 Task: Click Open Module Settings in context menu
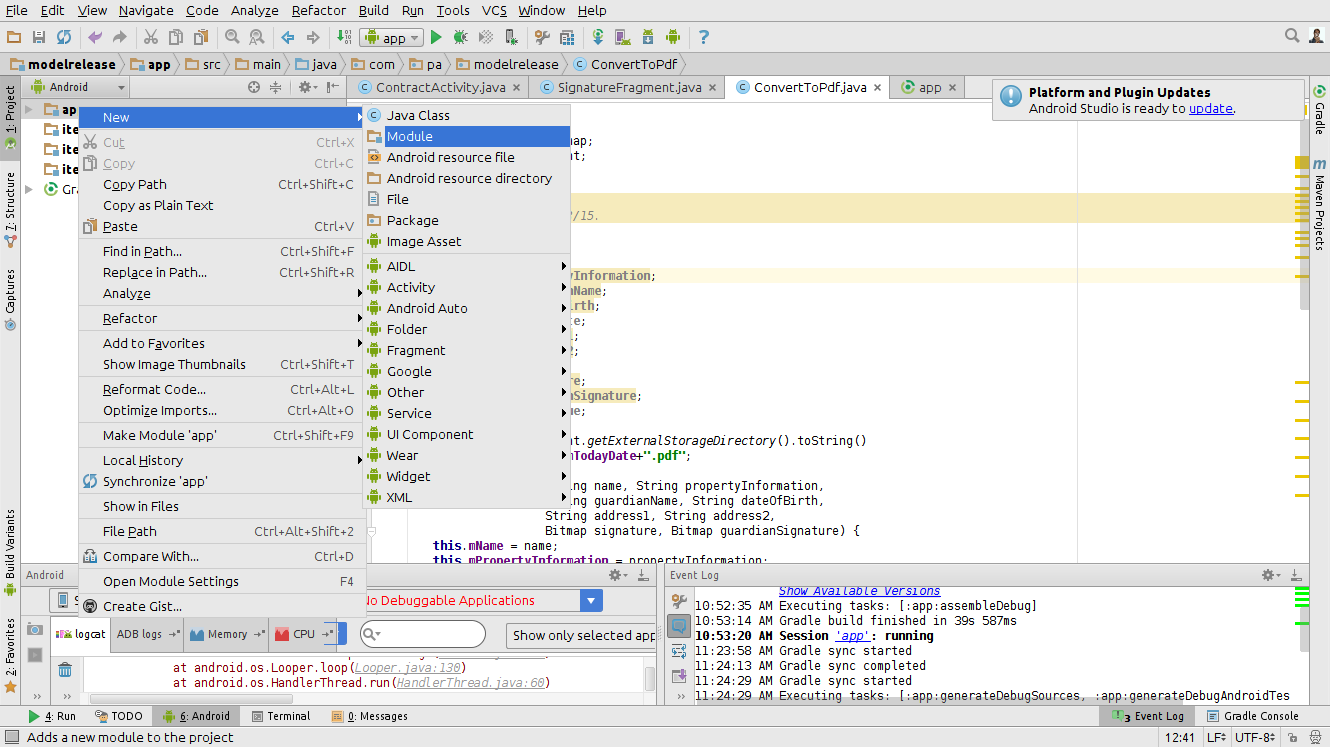point(221,581)
